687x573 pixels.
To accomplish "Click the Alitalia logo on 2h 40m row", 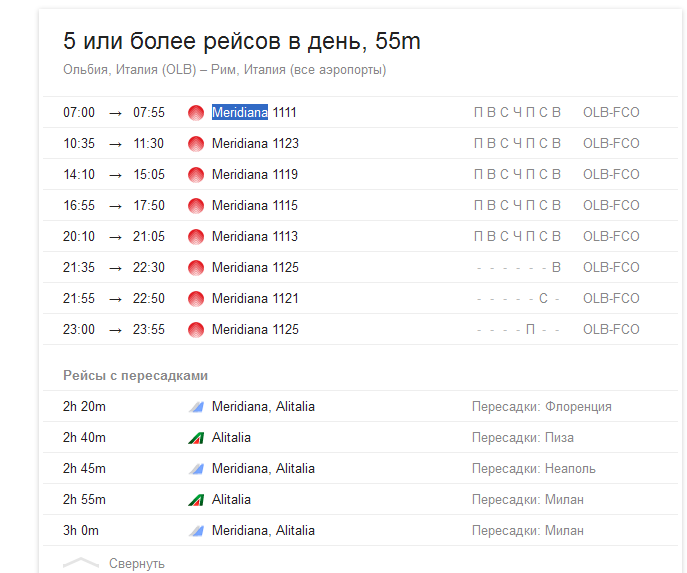I will [196, 438].
